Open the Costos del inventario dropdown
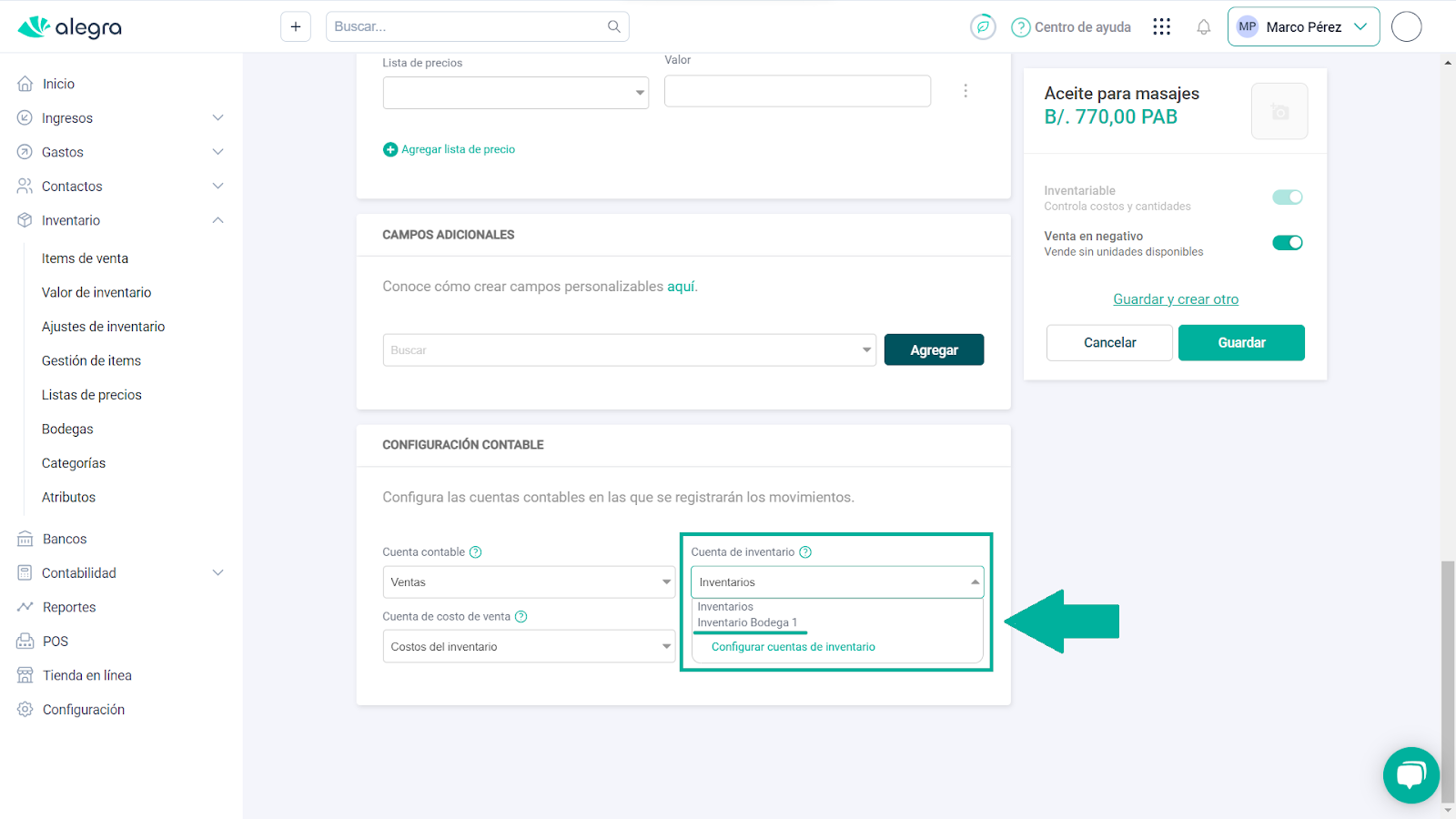The width and height of the screenshot is (1456, 819). pos(529,647)
